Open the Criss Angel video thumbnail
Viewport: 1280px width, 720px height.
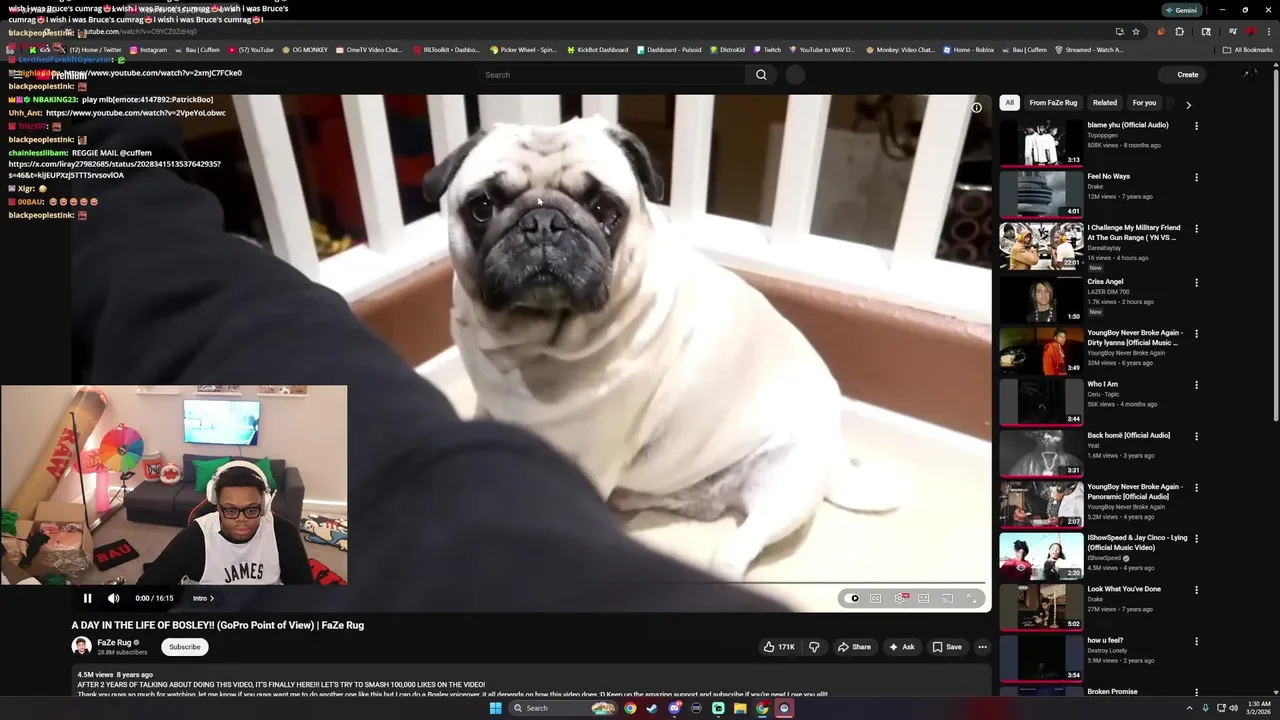[x=1041, y=299]
